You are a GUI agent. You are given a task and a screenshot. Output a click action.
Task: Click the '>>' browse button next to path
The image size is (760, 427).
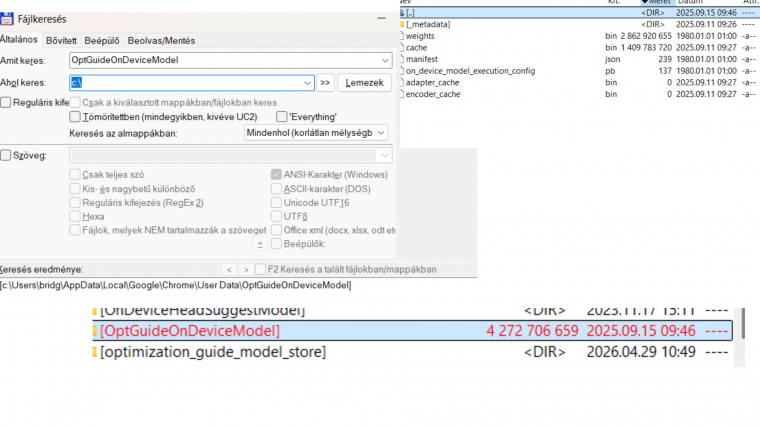[325, 83]
